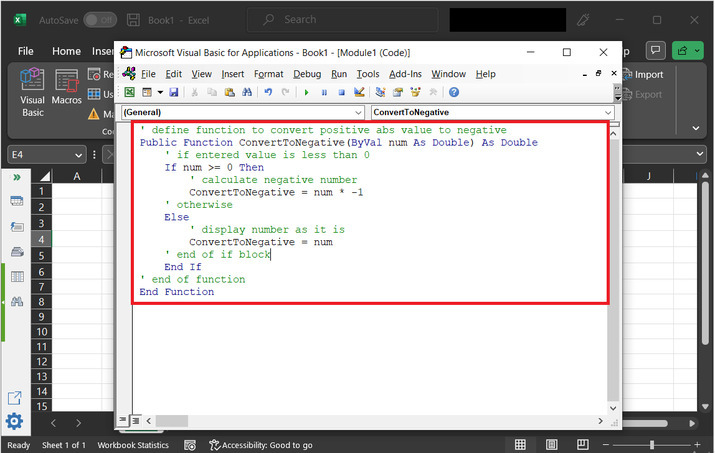Viewport: 715px width, 453px height.
Task: Select row 10 header in Excel
Action: pyautogui.click(x=41, y=332)
